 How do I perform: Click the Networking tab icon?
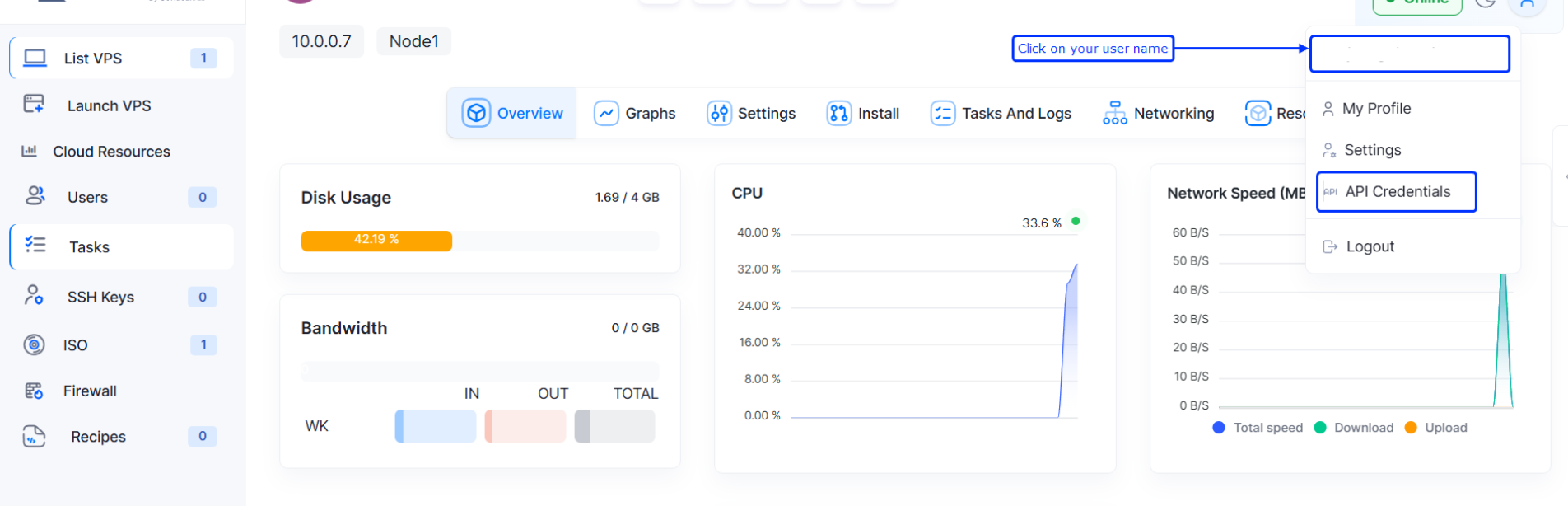click(1114, 113)
